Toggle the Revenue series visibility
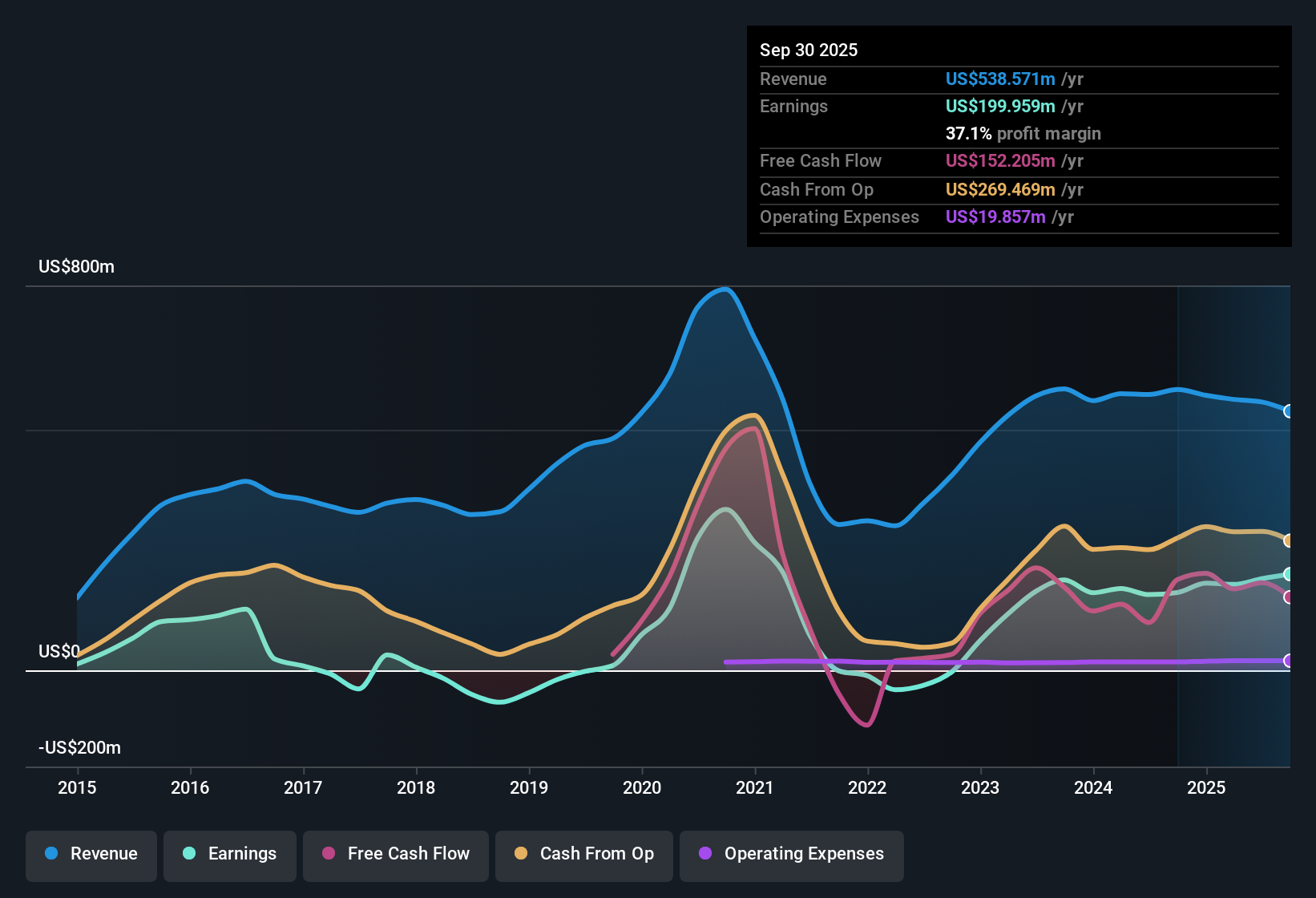Viewport: 1316px width, 898px height. (91, 854)
